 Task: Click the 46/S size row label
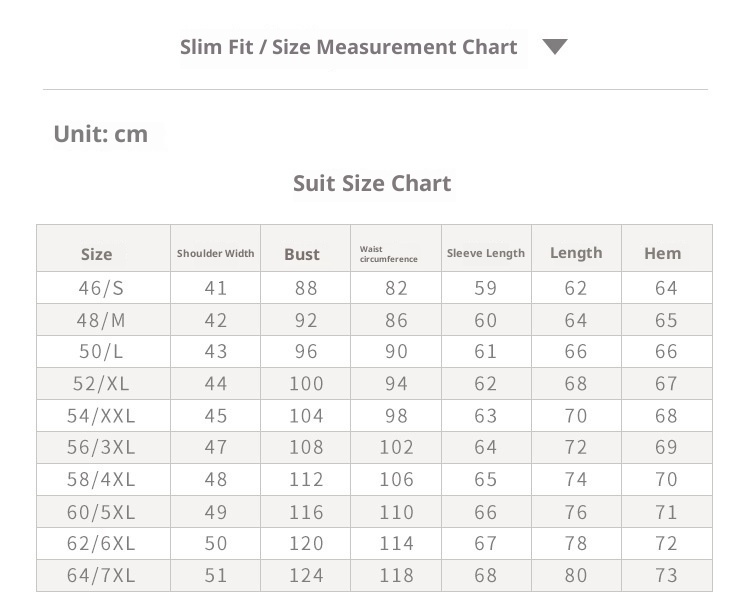pos(102,288)
